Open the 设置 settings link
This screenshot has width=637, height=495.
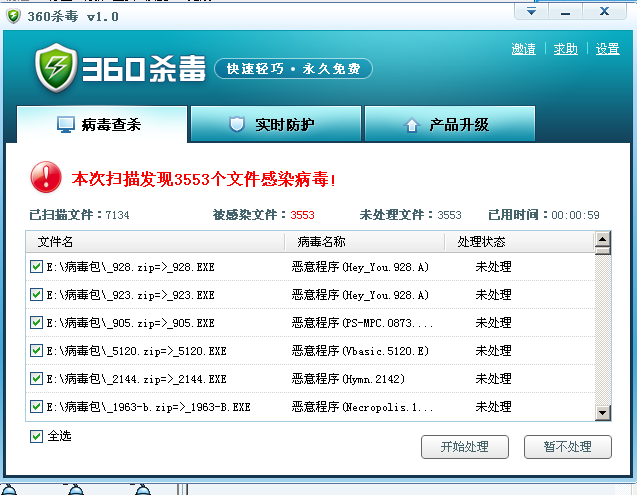click(607, 49)
